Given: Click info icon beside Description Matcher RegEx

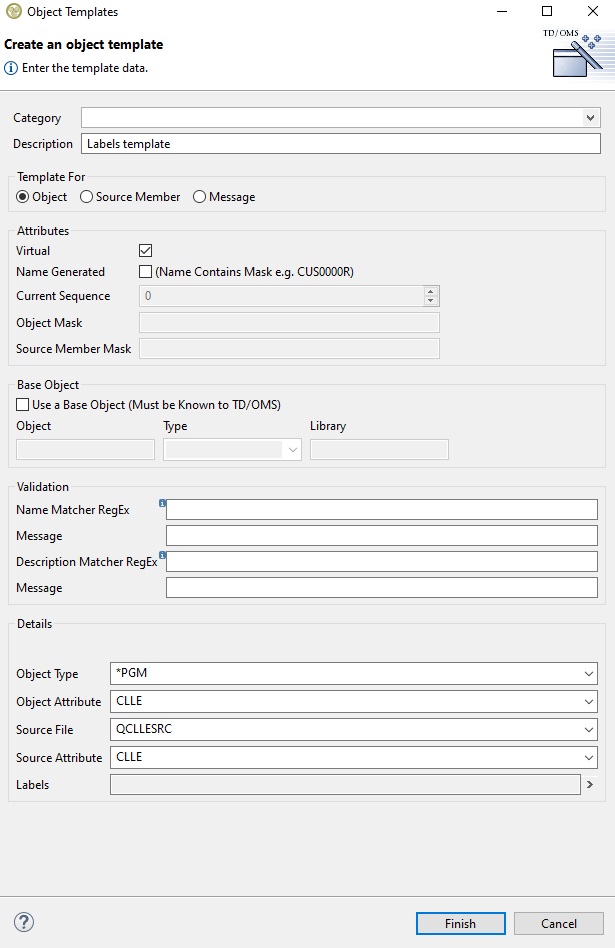Looking at the screenshot, I should 162,555.
